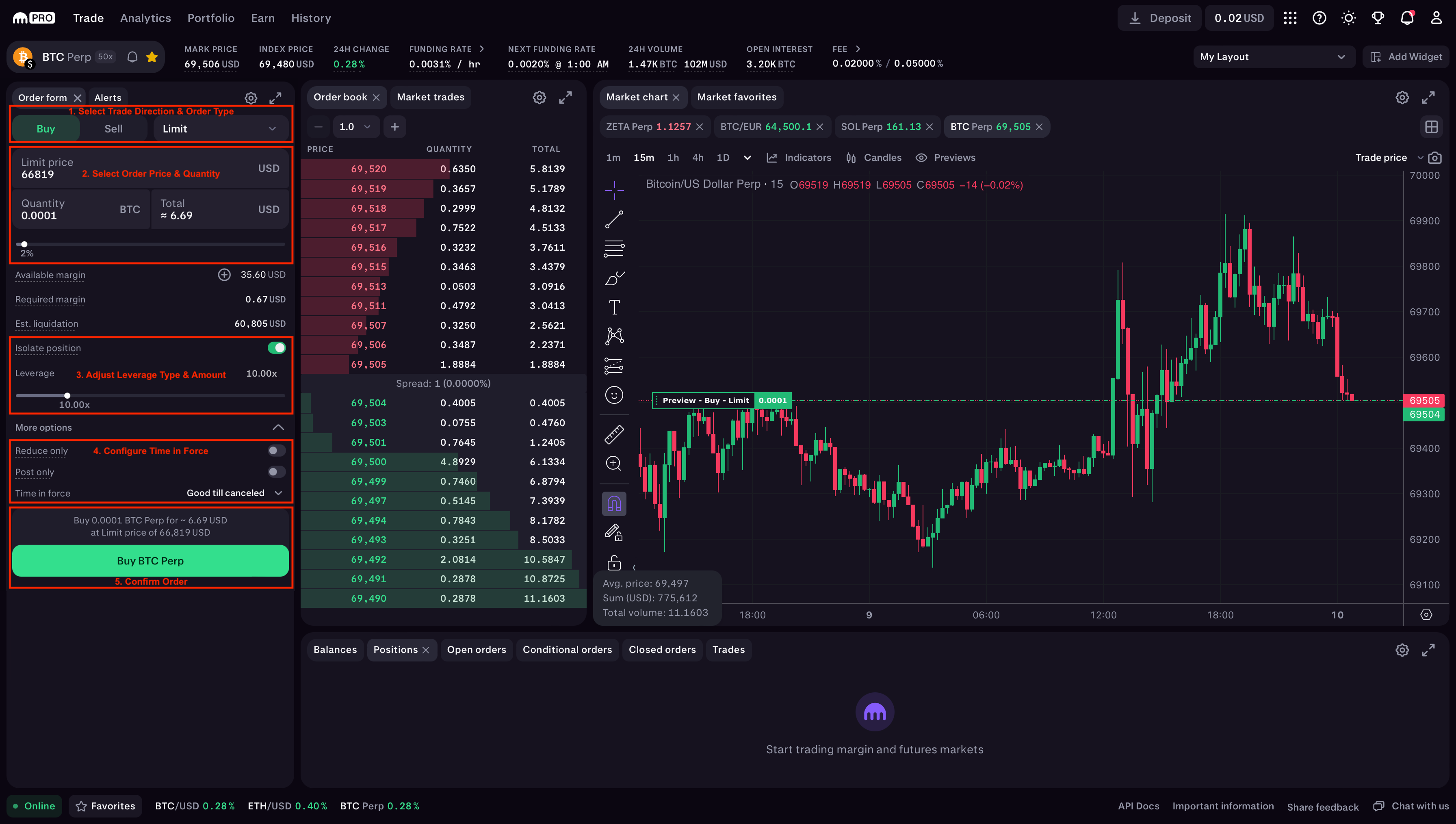Open the help question mark icon
Screen dimensions: 1456x824
[x=1319, y=18]
